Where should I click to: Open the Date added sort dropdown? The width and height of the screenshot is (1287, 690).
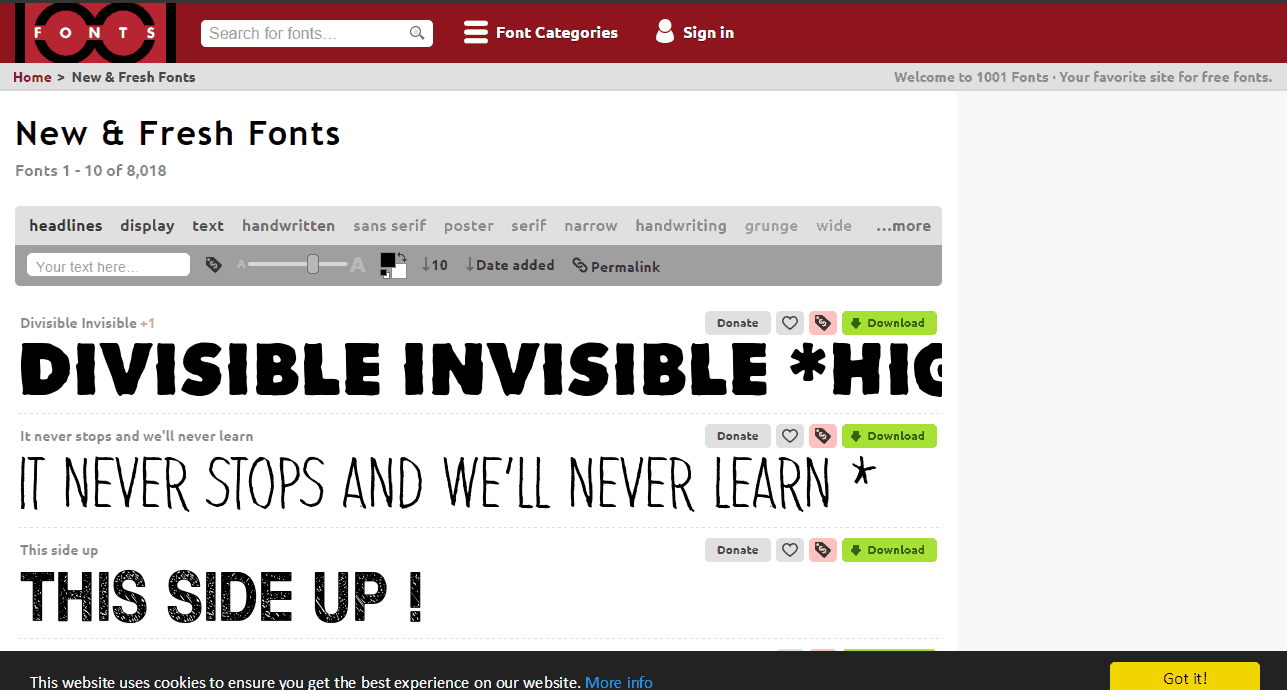tap(510, 265)
